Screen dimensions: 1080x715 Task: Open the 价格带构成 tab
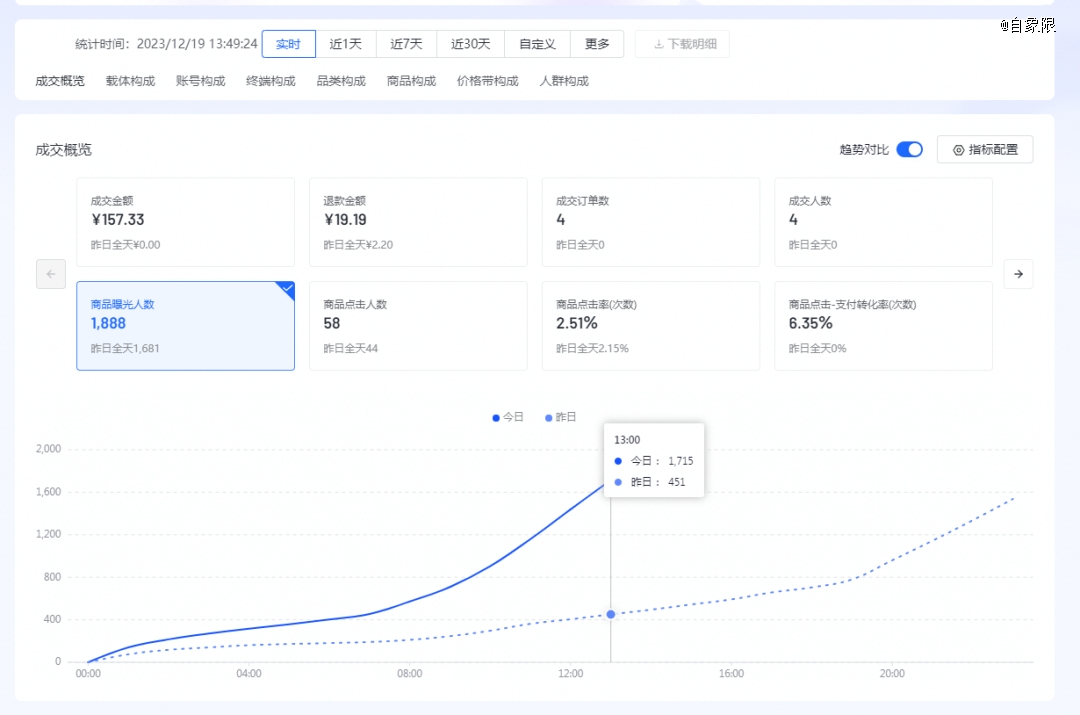point(488,81)
